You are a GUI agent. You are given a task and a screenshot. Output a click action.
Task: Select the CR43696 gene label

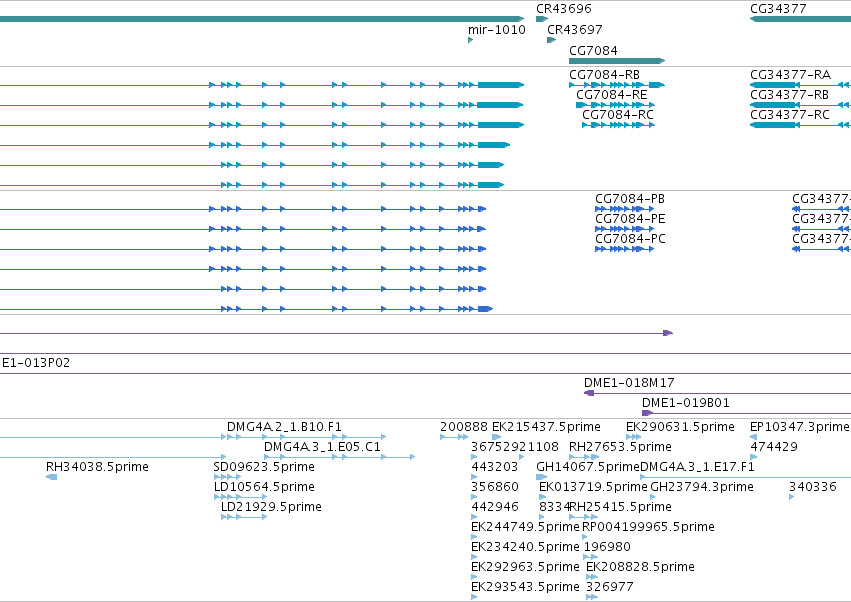click(563, 9)
